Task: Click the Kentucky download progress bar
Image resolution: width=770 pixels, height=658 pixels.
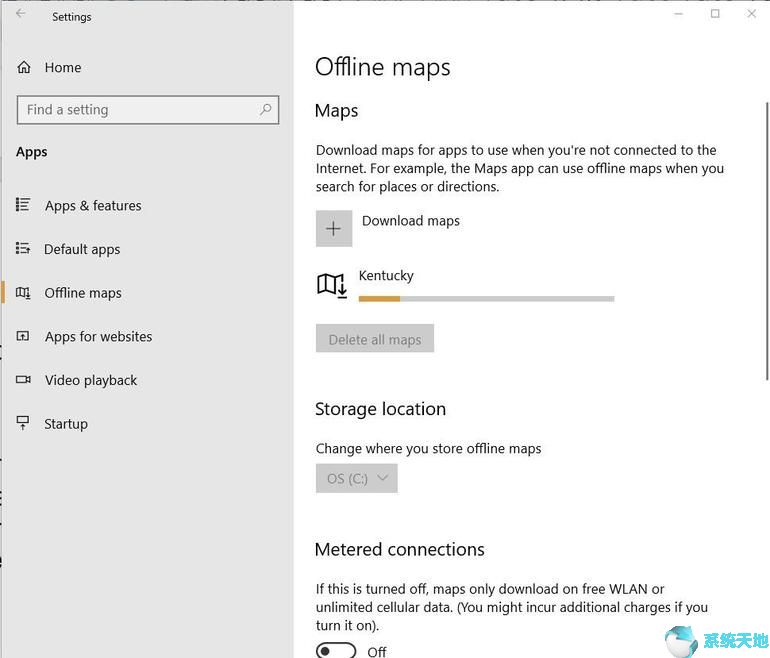Action: (x=486, y=299)
